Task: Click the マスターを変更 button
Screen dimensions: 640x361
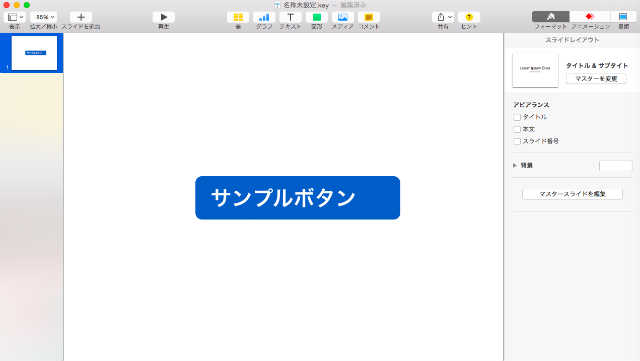Action: coord(596,78)
